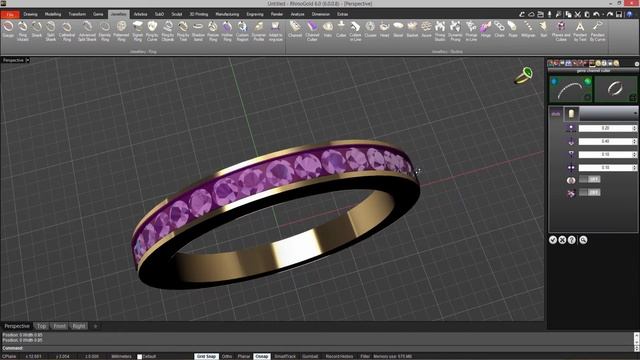The width and height of the screenshot is (640, 360).
Task: Click the Undo icon in top toolbar
Action: [596, 14]
